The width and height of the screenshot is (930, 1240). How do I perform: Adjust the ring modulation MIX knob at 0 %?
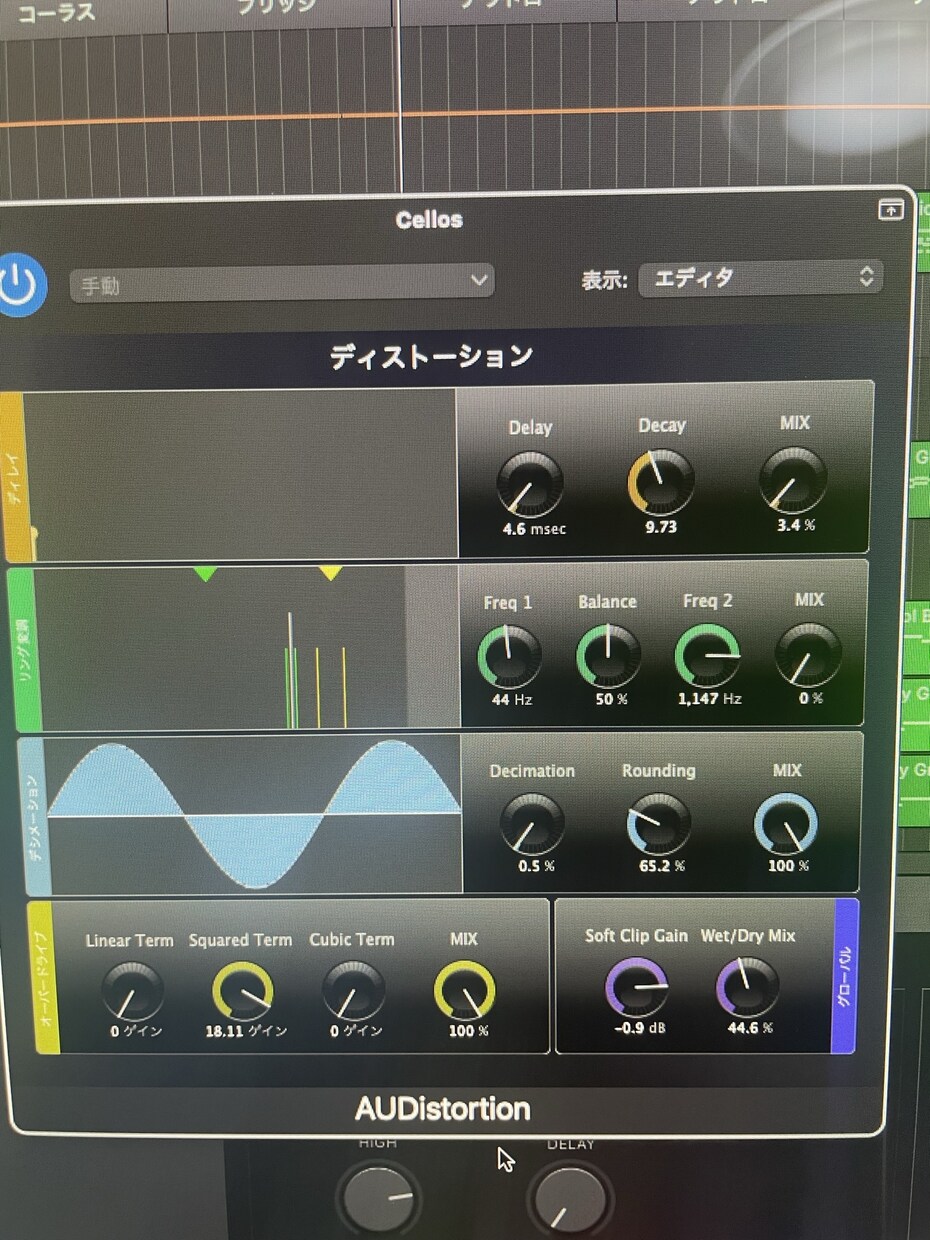809,655
